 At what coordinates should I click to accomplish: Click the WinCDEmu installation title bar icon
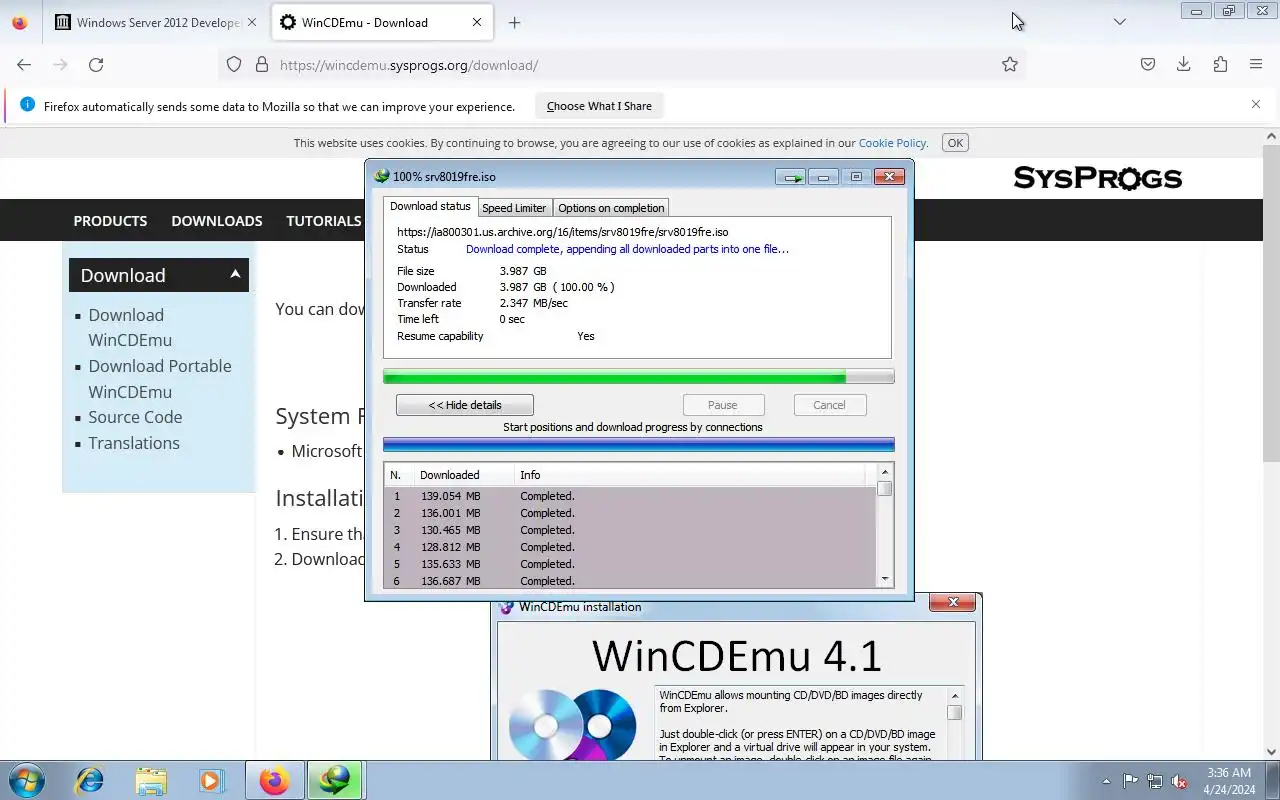tap(507, 607)
